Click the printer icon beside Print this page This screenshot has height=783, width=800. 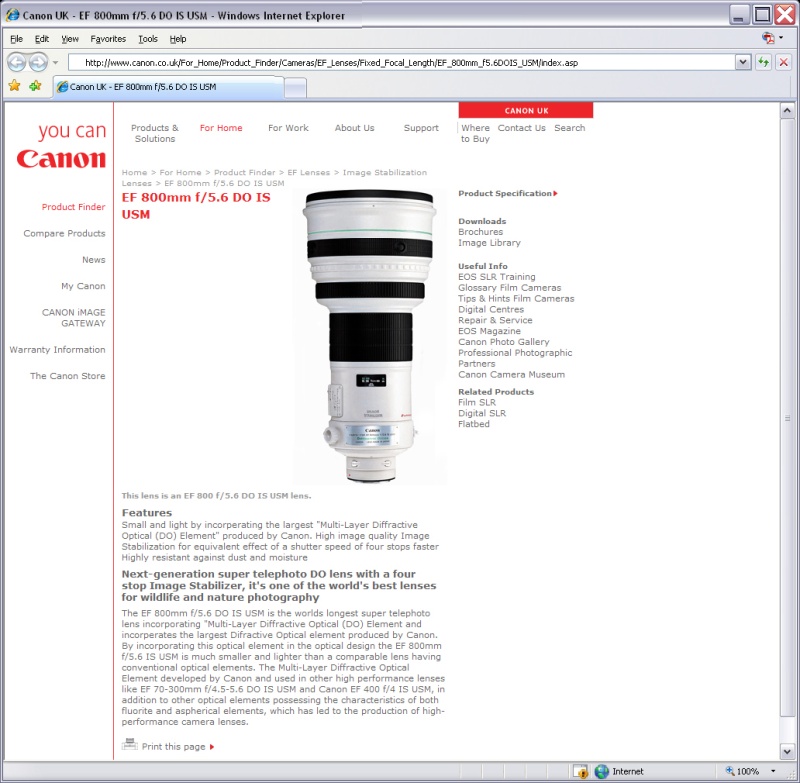click(x=129, y=744)
